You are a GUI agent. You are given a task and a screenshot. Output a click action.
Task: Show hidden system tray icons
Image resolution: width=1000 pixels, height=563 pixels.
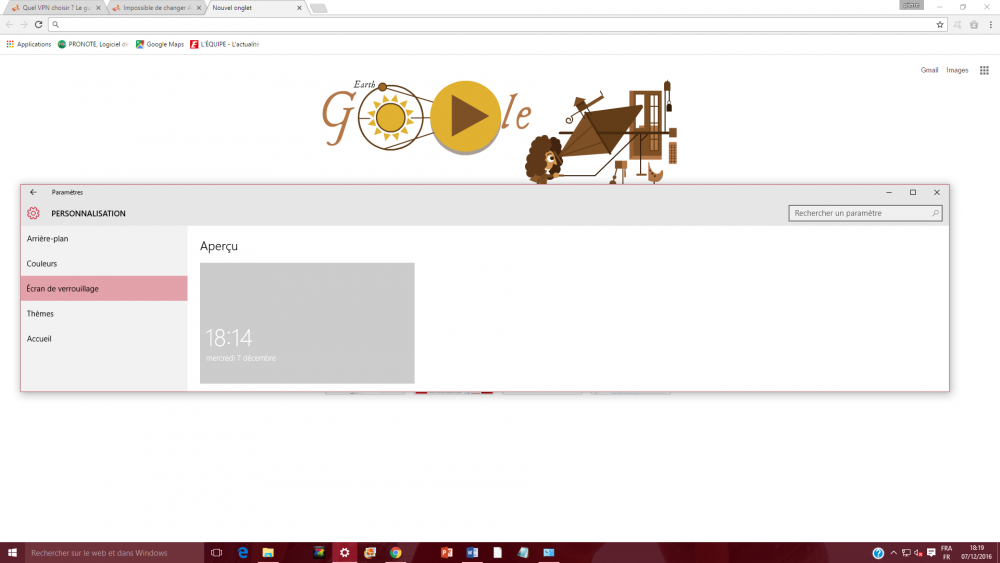(x=893, y=553)
